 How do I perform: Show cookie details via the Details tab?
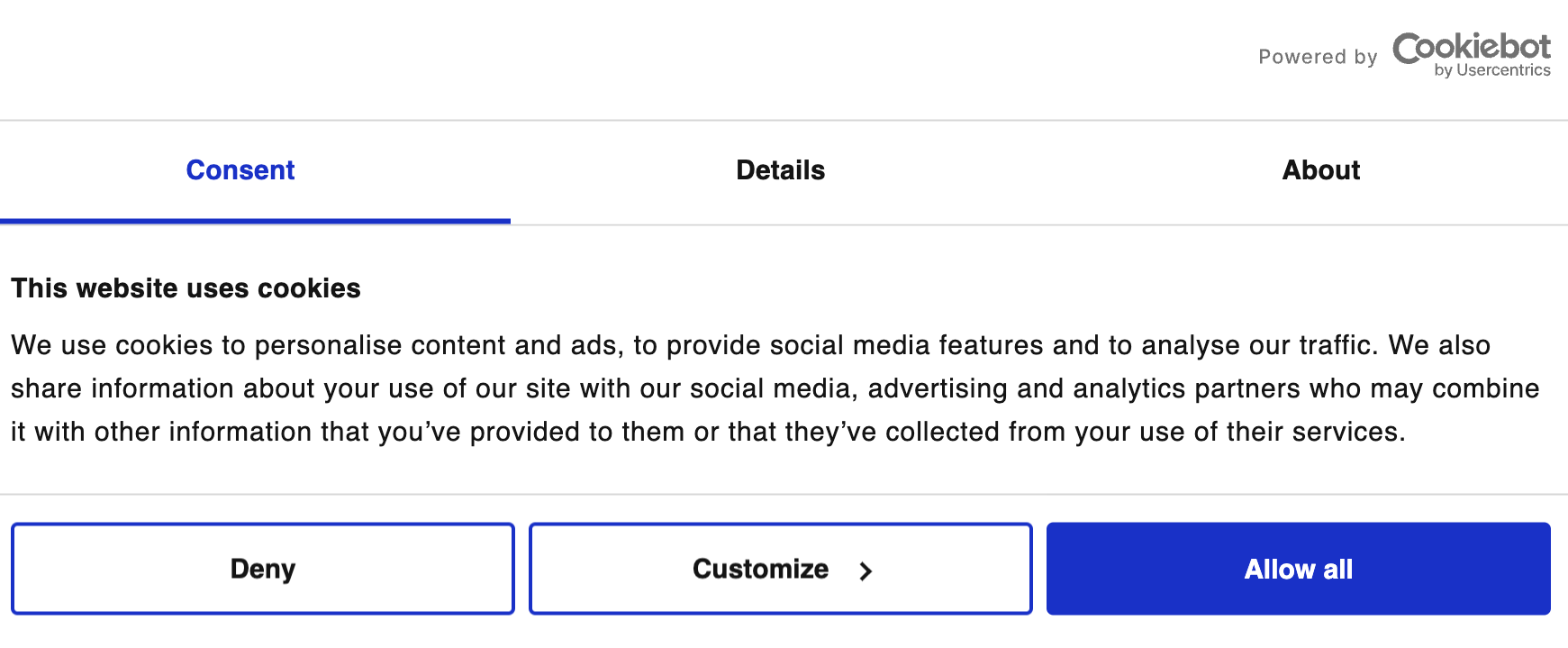tap(780, 170)
